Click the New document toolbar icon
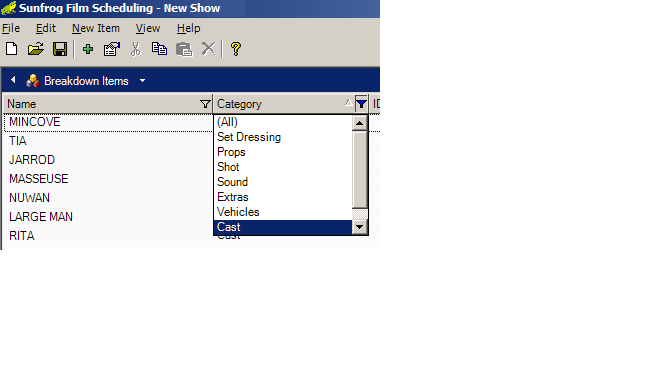This screenshot has width=664, height=383. 12,49
